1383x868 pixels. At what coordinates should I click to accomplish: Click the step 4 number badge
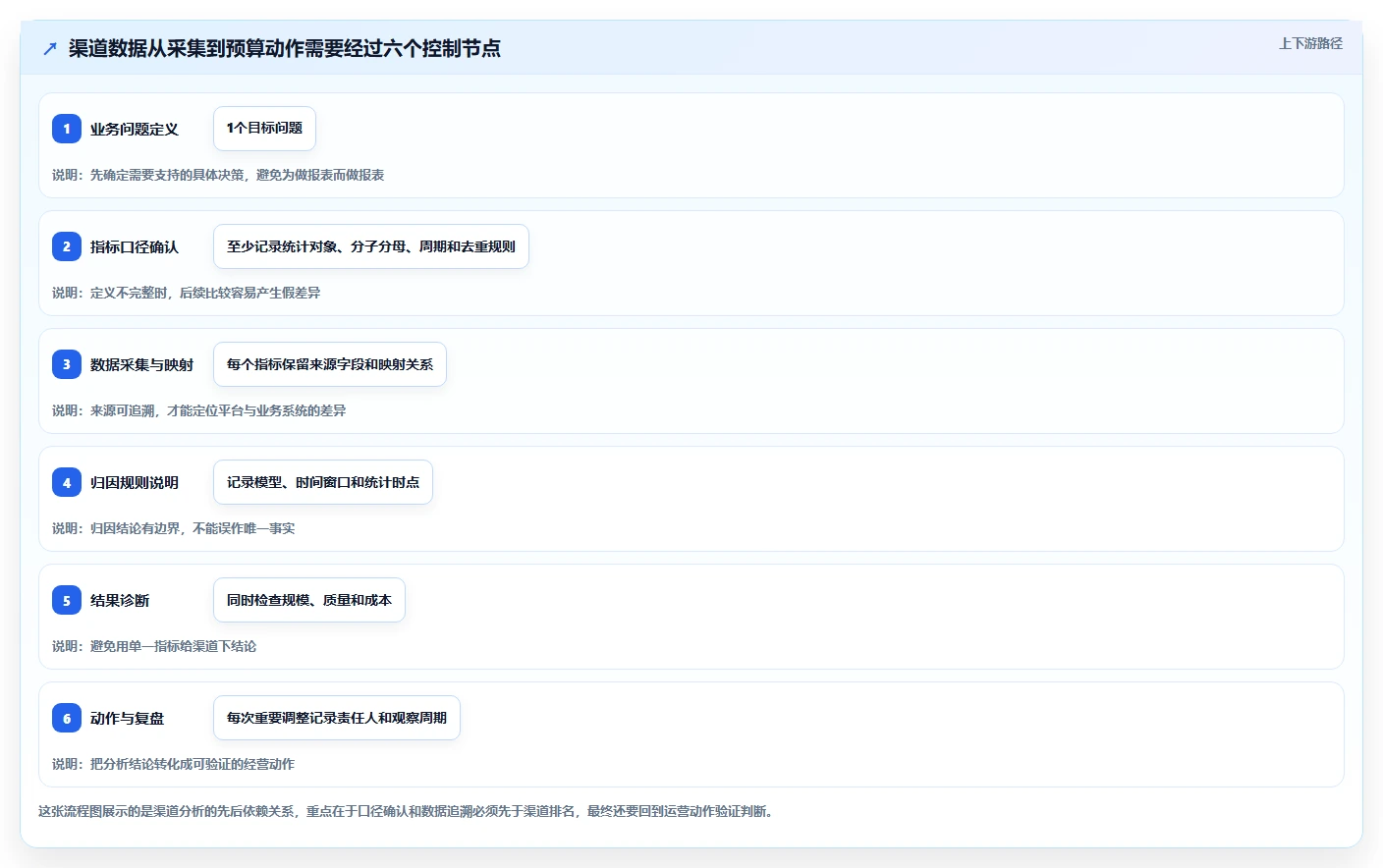coord(67,482)
